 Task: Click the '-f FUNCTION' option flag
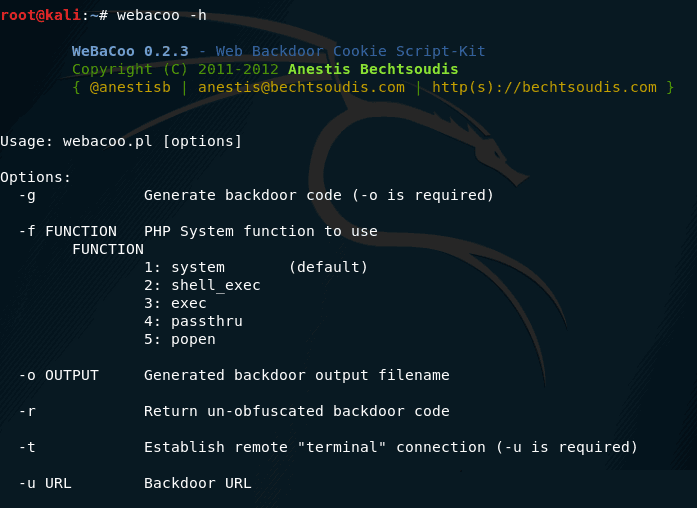(x=68, y=232)
